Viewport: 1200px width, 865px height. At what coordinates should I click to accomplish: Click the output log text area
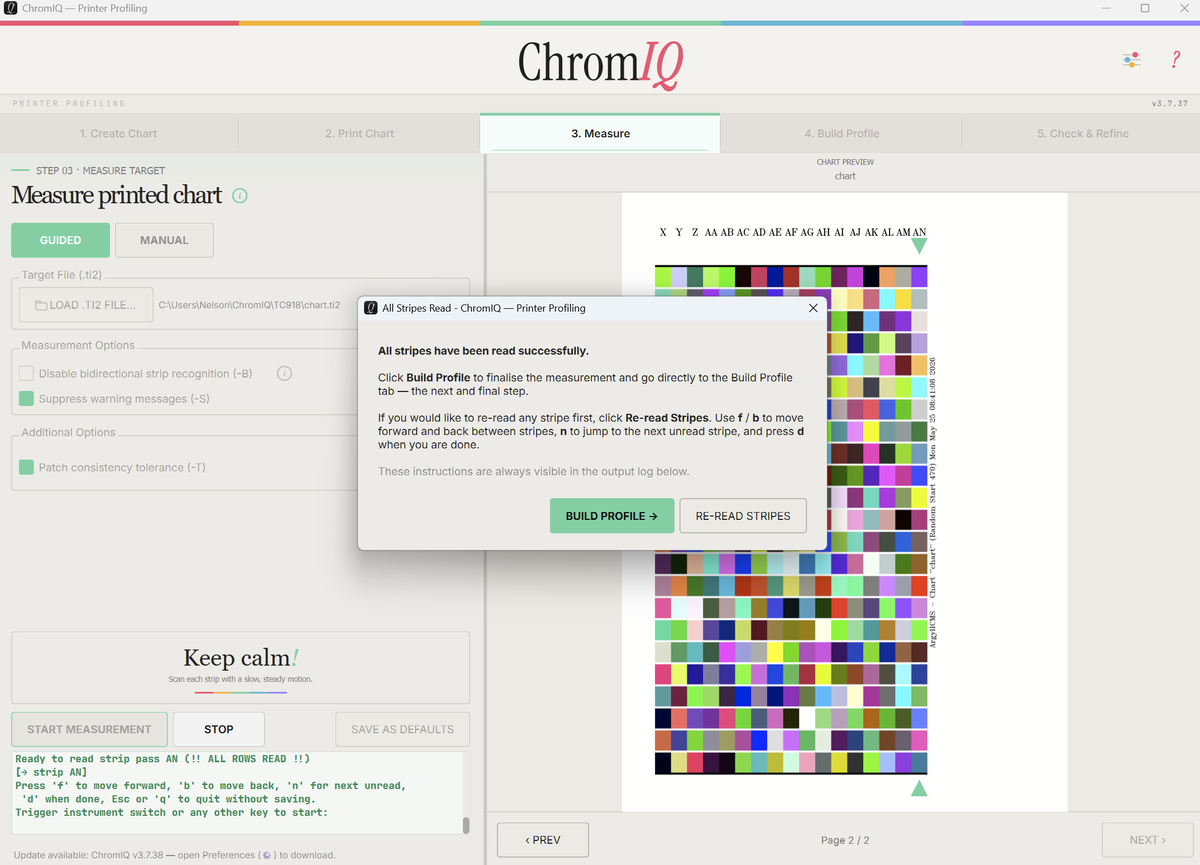click(x=236, y=792)
